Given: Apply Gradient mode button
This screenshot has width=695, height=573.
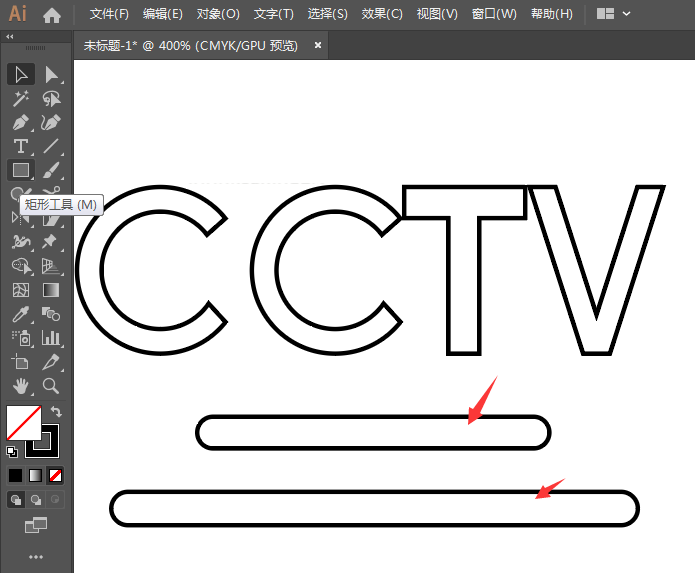Looking at the screenshot, I should [35, 476].
